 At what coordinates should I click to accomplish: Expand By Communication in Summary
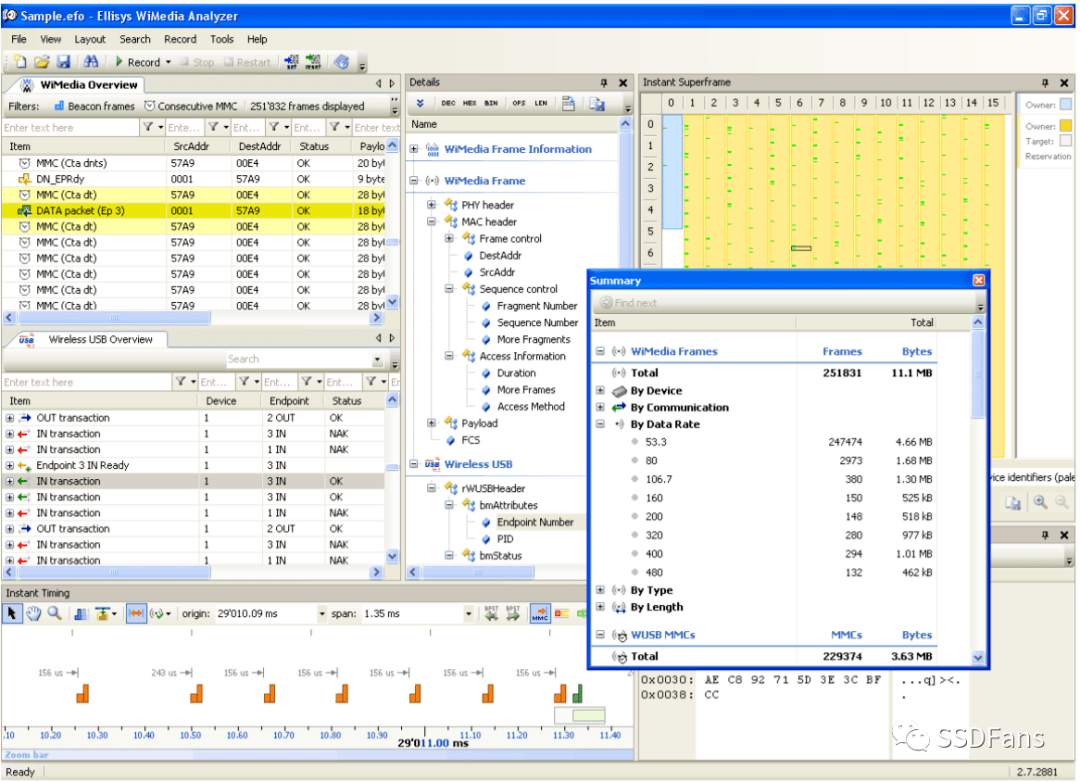[x=601, y=407]
